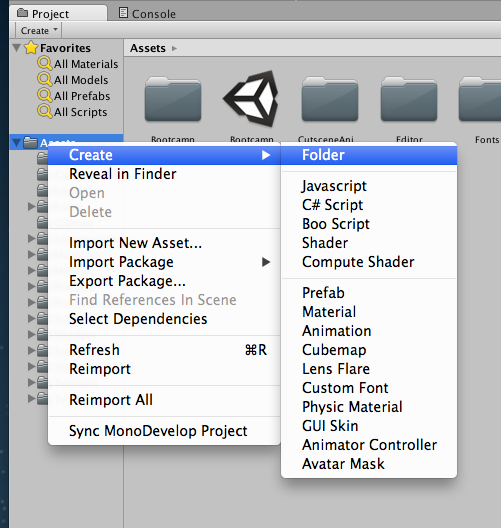This screenshot has width=501, height=528.
Task: Choose Reimport All
Action: [x=164, y=400]
